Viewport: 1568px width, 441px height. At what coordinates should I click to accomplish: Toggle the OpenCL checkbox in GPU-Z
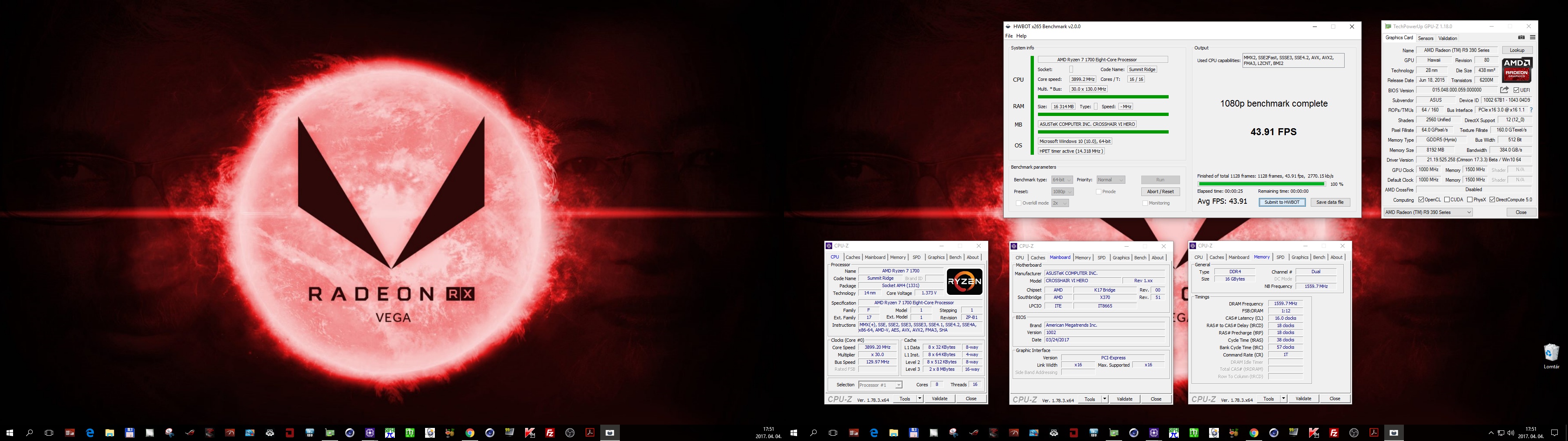[x=1421, y=200]
